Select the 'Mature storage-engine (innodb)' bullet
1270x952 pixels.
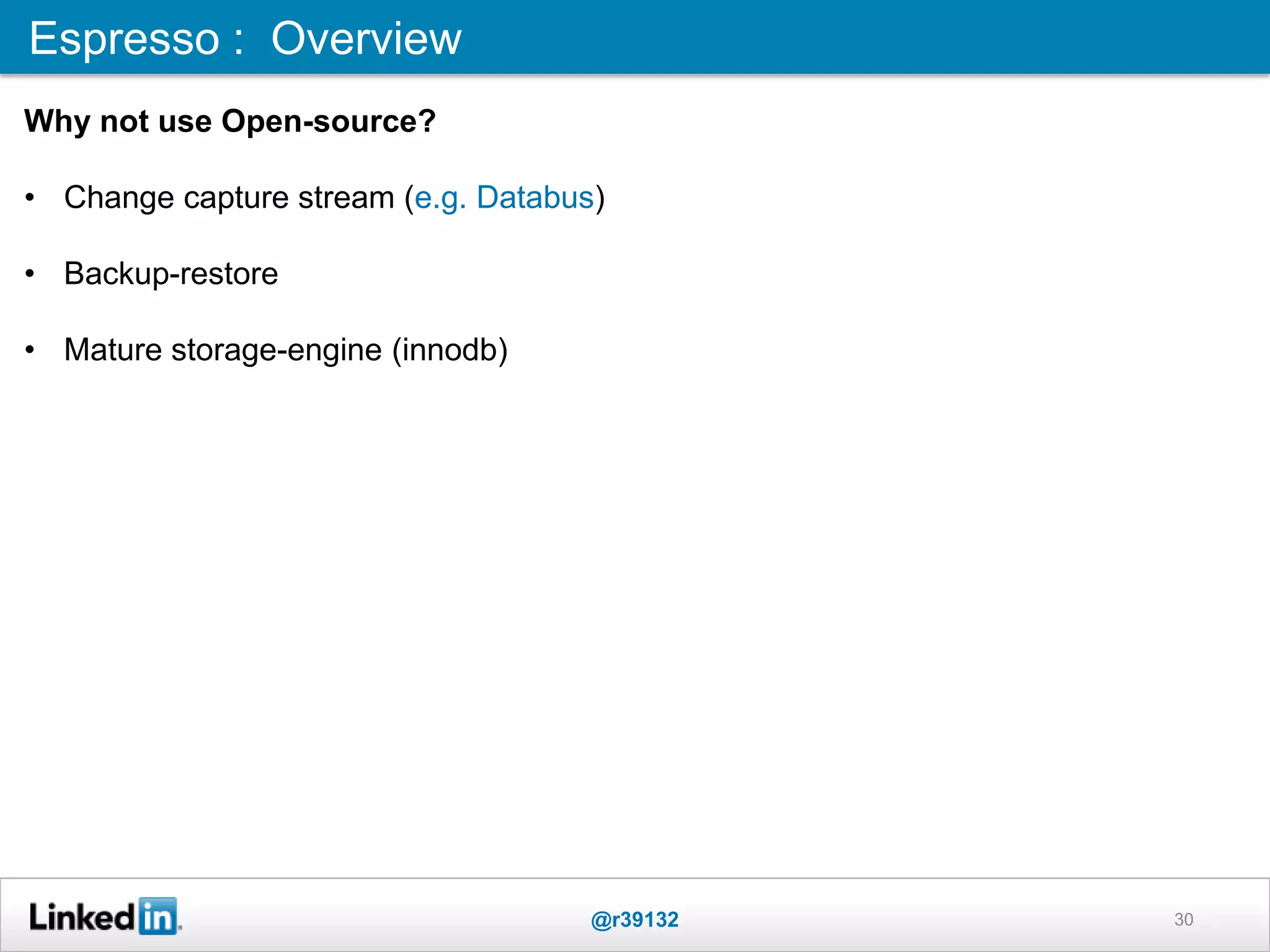tap(286, 350)
